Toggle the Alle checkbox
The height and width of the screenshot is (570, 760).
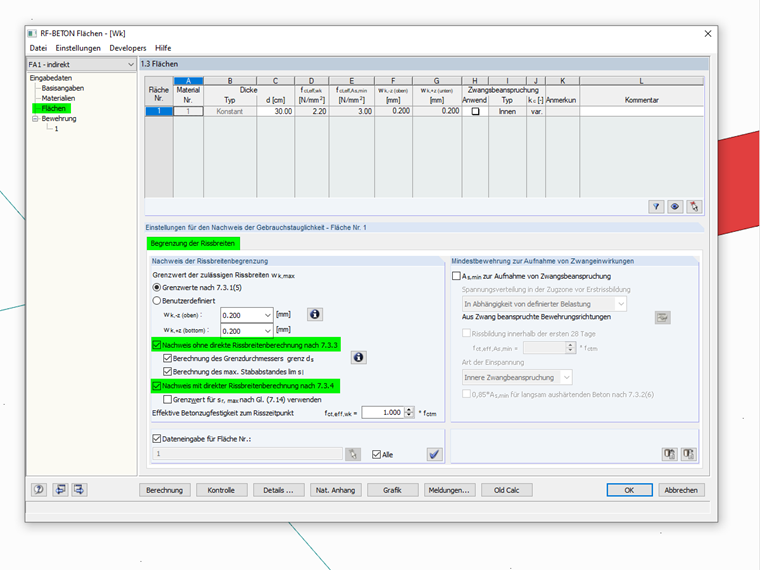coord(376,455)
